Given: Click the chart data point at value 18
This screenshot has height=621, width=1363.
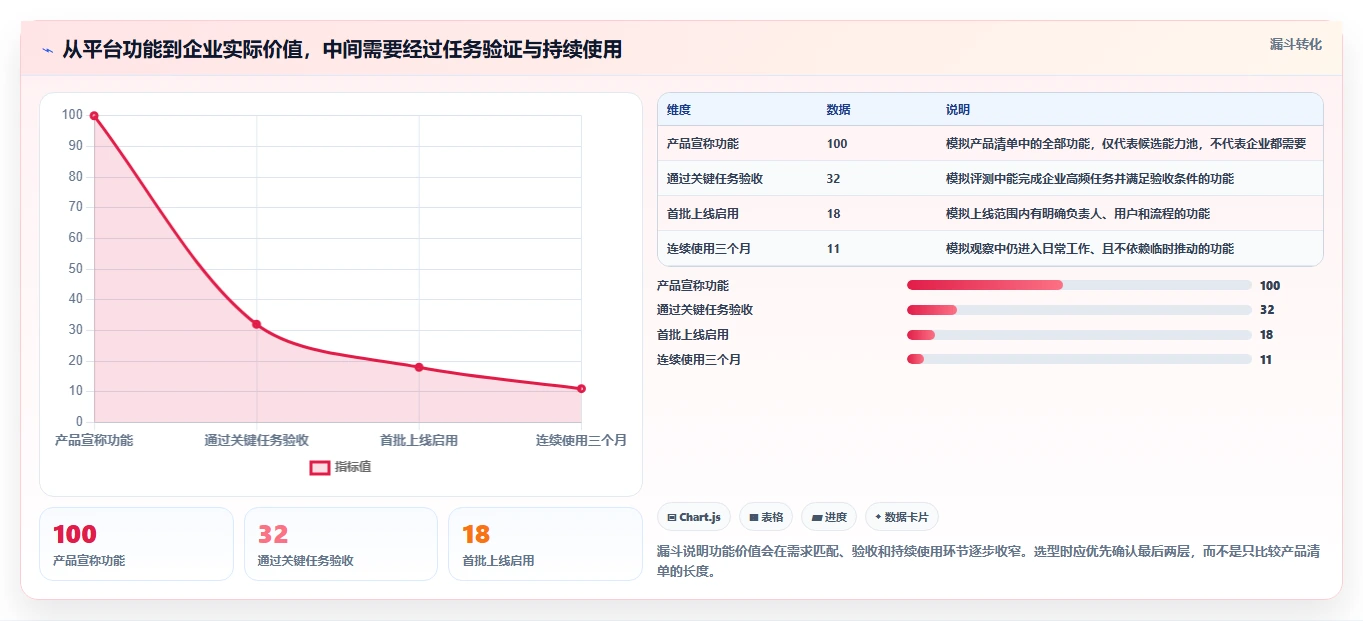Looking at the screenshot, I should (x=419, y=367).
